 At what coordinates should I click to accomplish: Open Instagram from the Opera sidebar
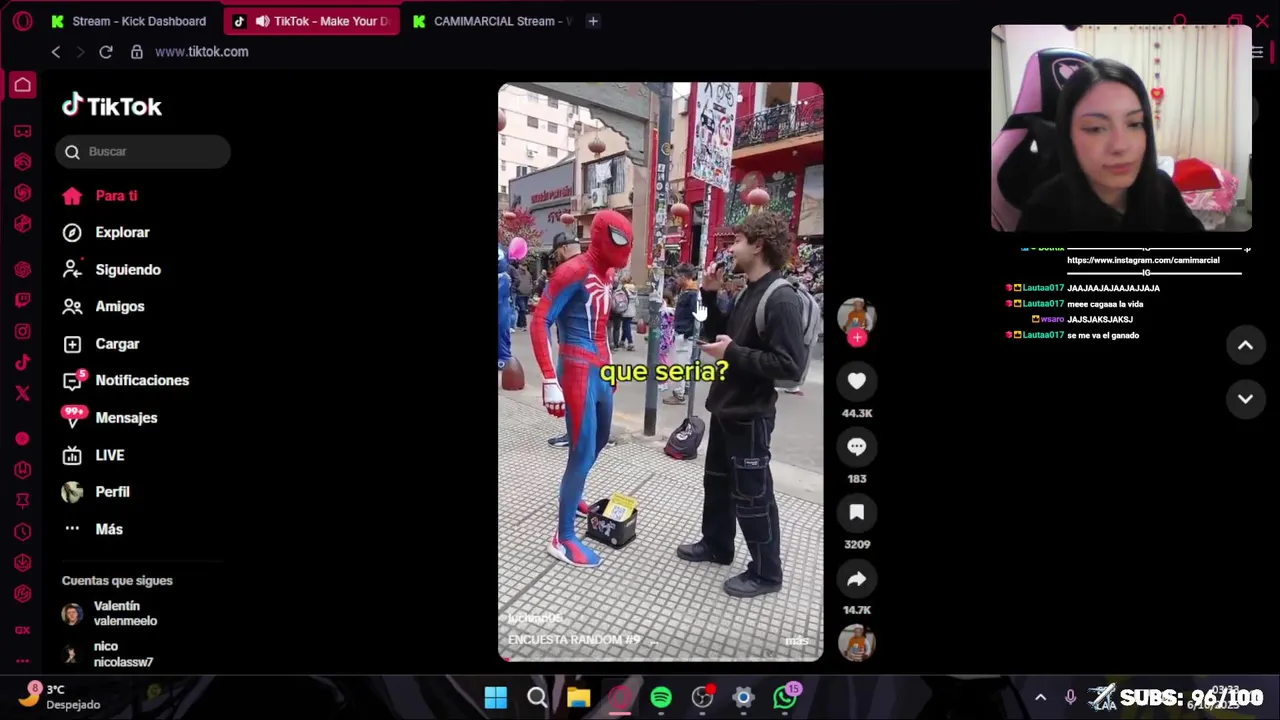(22, 331)
